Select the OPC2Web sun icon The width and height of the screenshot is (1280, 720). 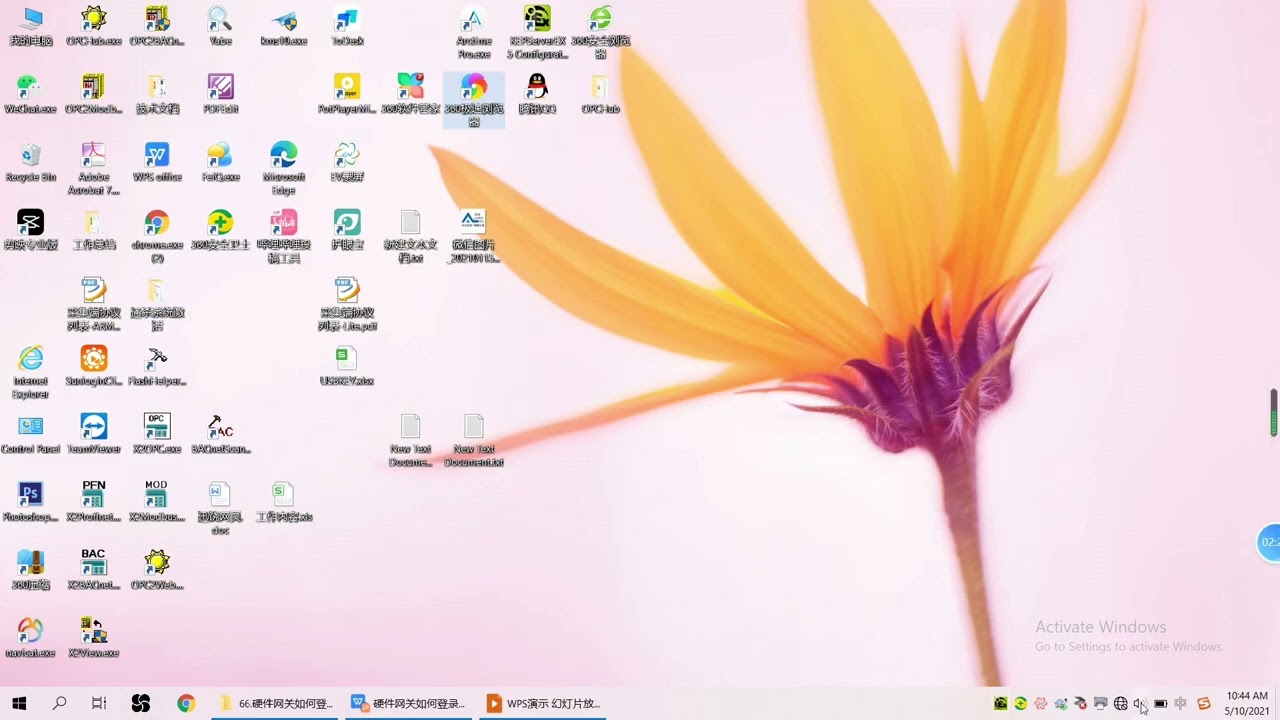(x=157, y=570)
